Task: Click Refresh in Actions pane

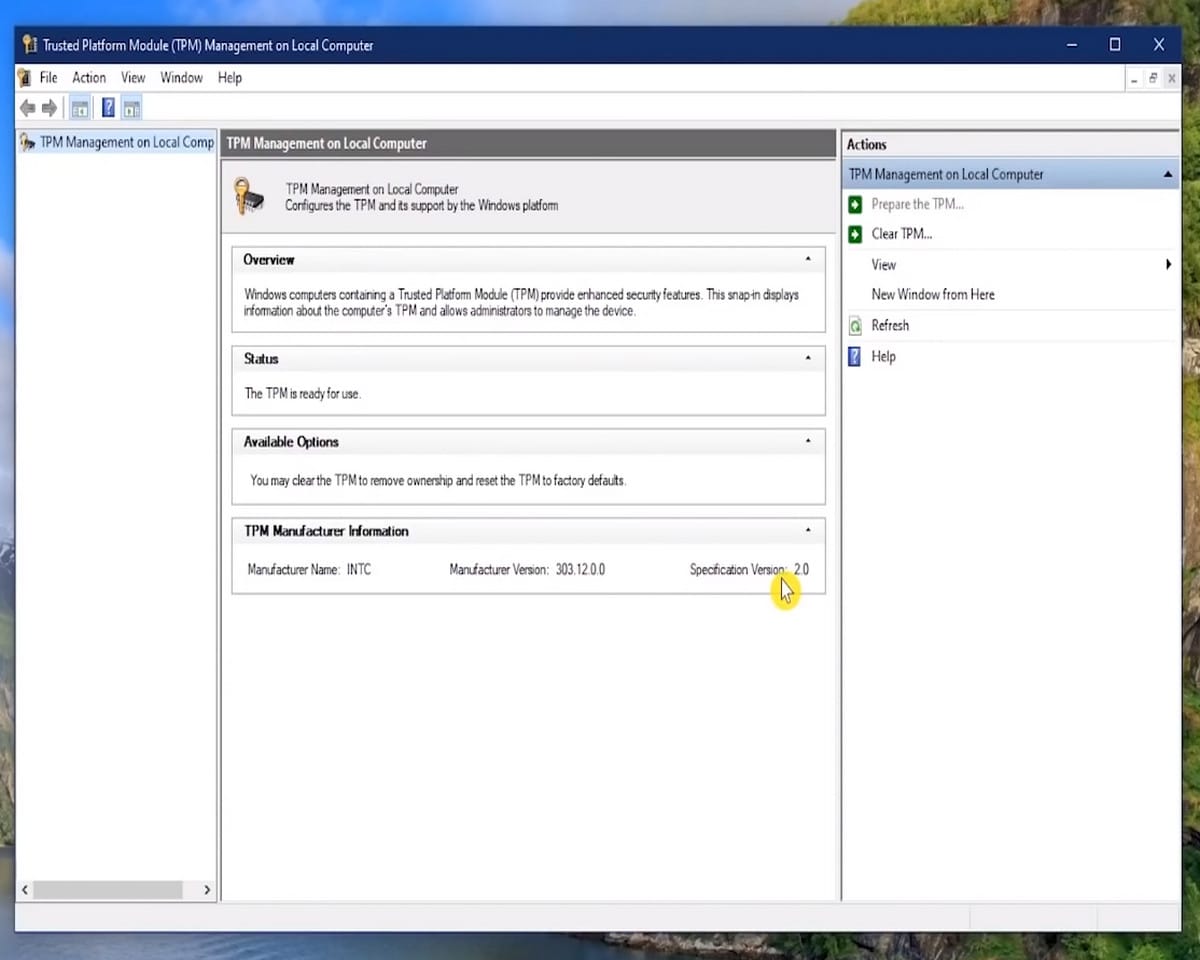Action: (890, 325)
